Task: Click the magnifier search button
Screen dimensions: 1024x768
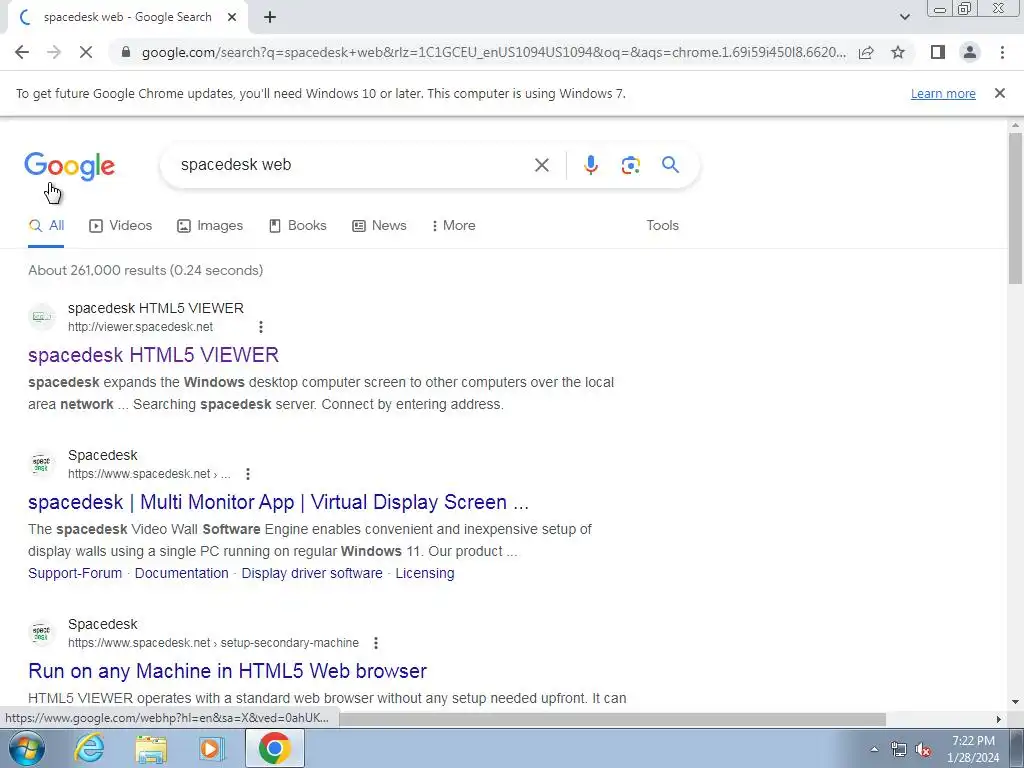Action: (x=671, y=165)
